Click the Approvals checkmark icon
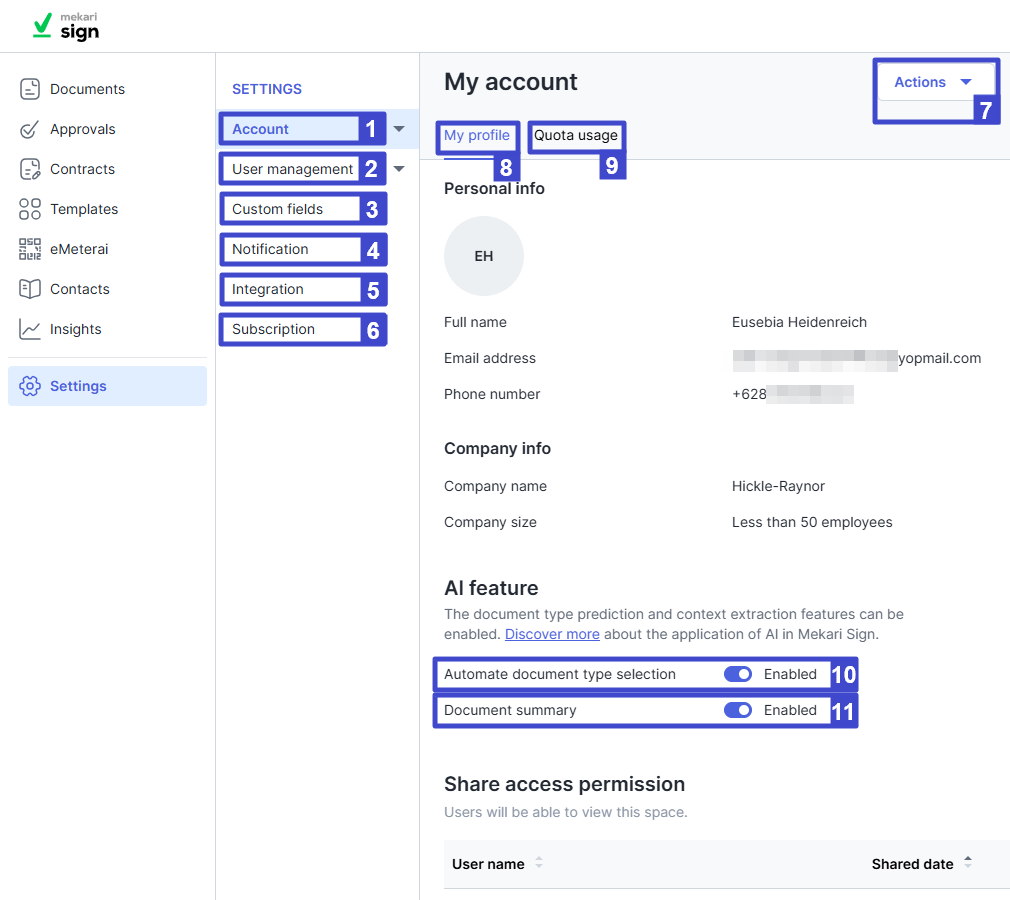Viewport: 1010px width, 900px height. 30,129
